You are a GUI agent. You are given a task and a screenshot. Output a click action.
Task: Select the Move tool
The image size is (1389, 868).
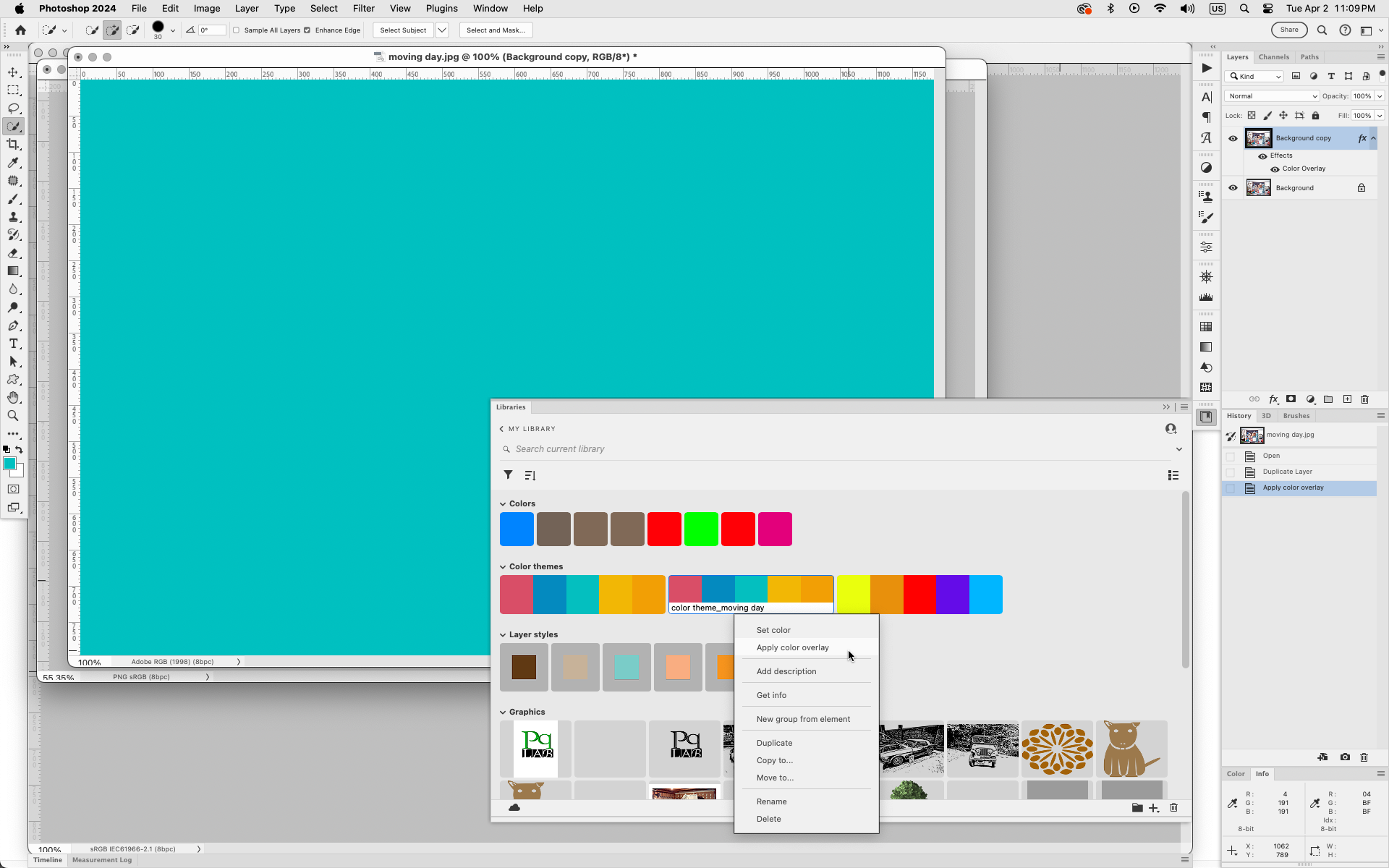tap(13, 72)
